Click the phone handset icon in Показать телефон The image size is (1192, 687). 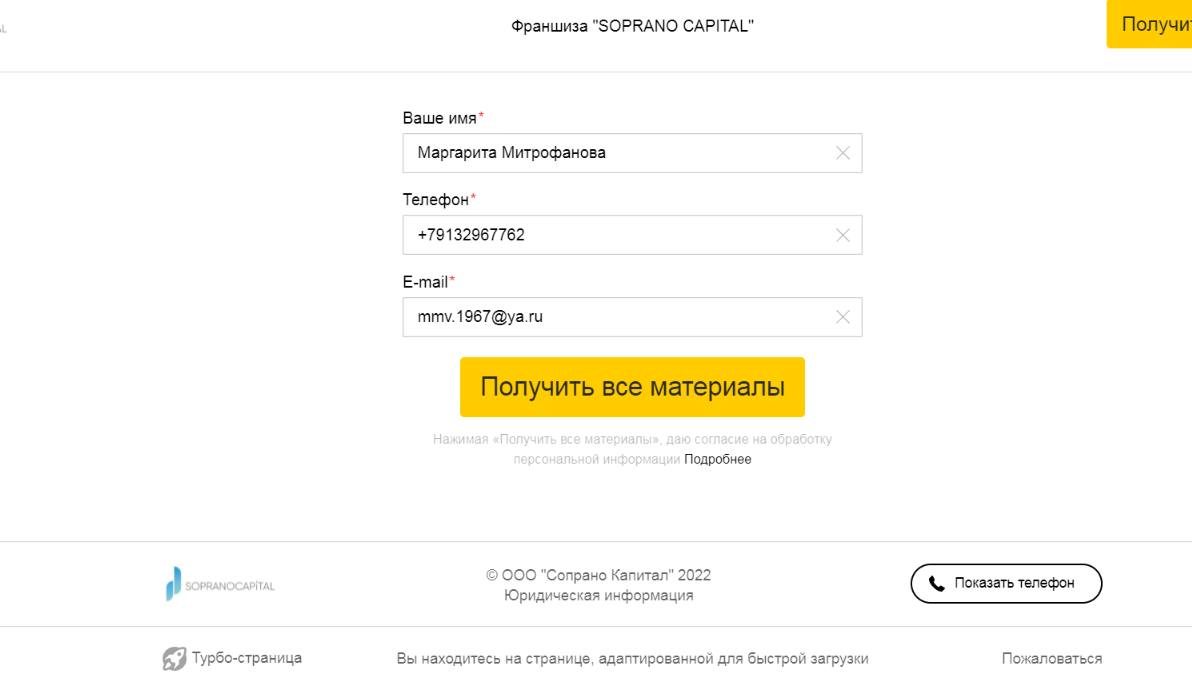(x=937, y=584)
